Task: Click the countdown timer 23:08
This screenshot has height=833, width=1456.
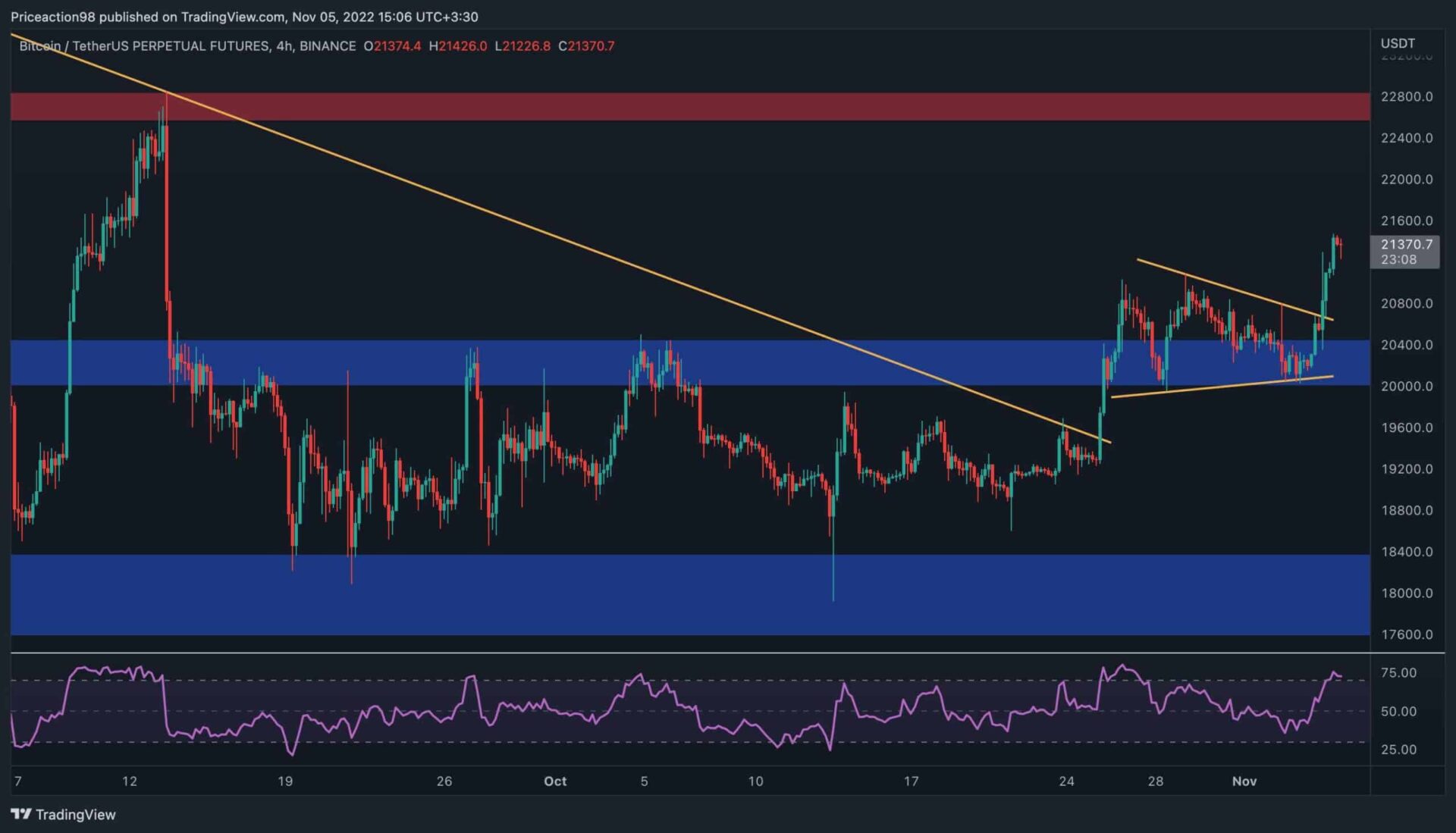Action: [1398, 259]
